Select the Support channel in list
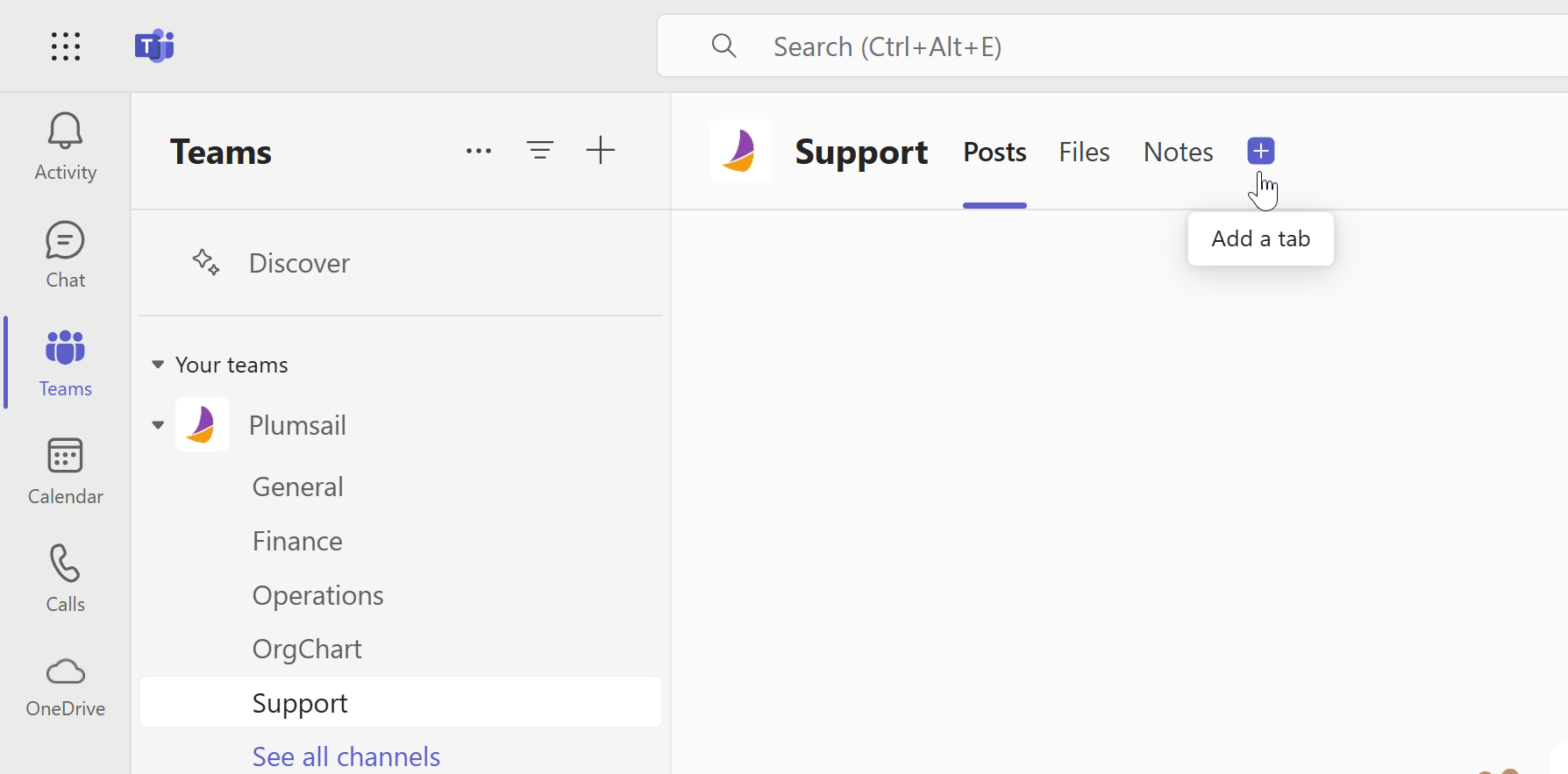The width and height of the screenshot is (1568, 774). coord(401,702)
